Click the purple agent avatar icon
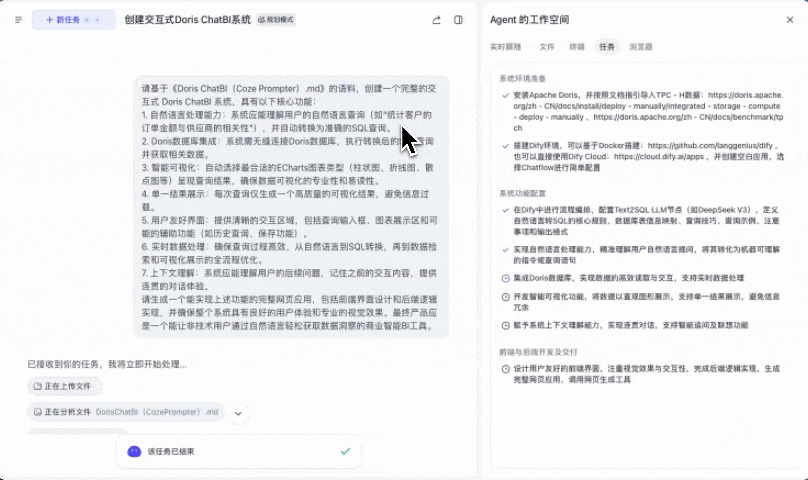This screenshot has width=808, height=480. (x=134, y=452)
